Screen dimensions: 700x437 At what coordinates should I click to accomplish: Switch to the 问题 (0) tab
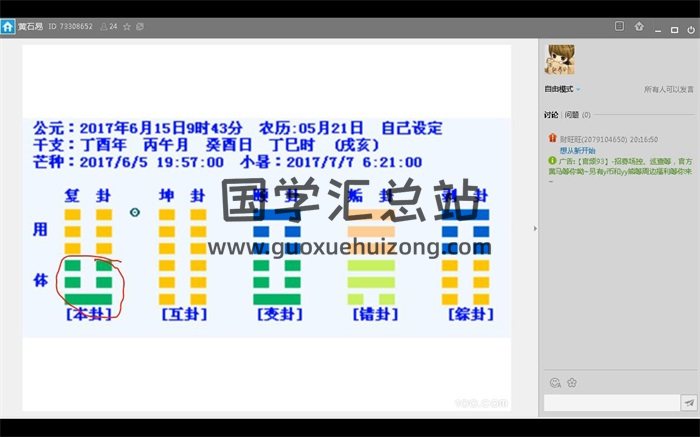tap(578, 115)
